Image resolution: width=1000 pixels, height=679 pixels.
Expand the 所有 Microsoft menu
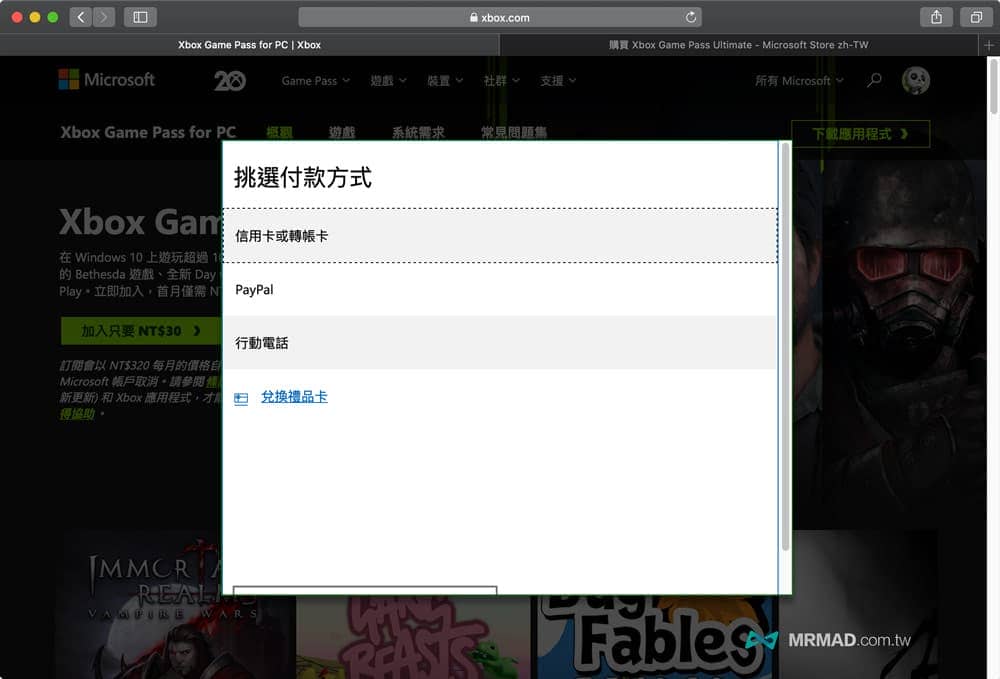799,81
